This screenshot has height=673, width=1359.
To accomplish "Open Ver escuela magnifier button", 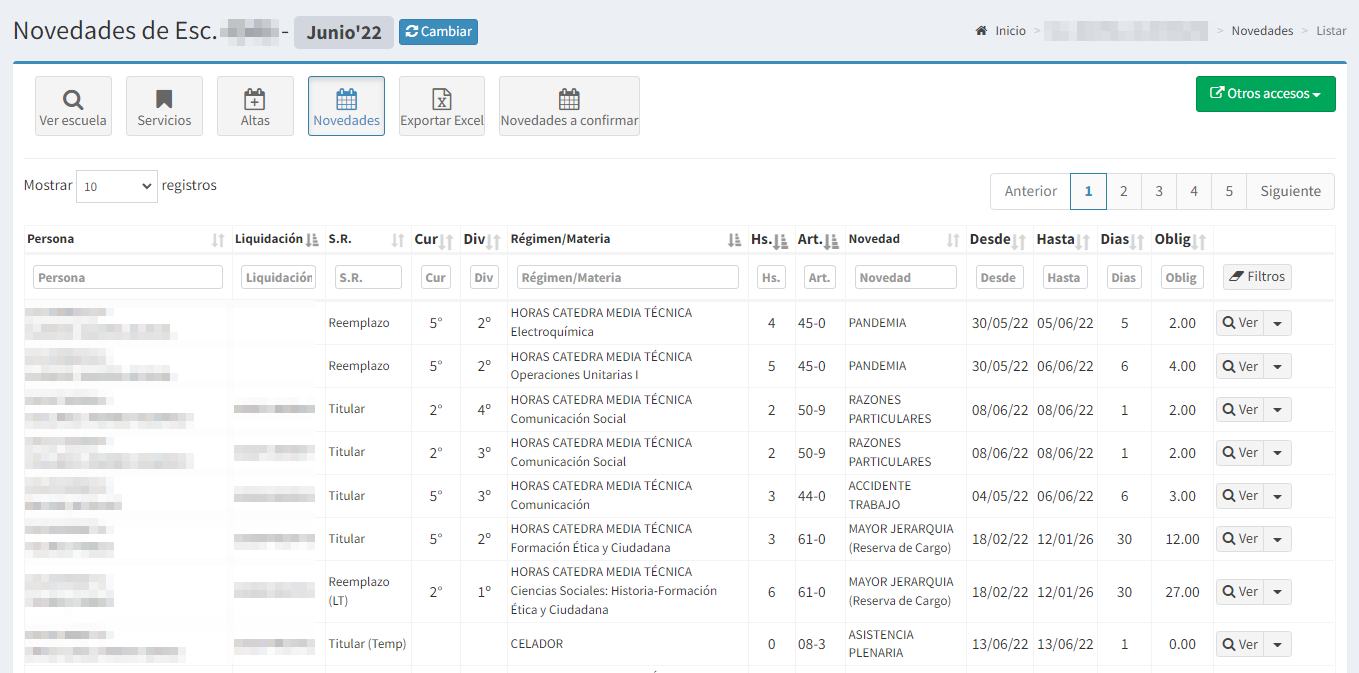I will pos(73,106).
